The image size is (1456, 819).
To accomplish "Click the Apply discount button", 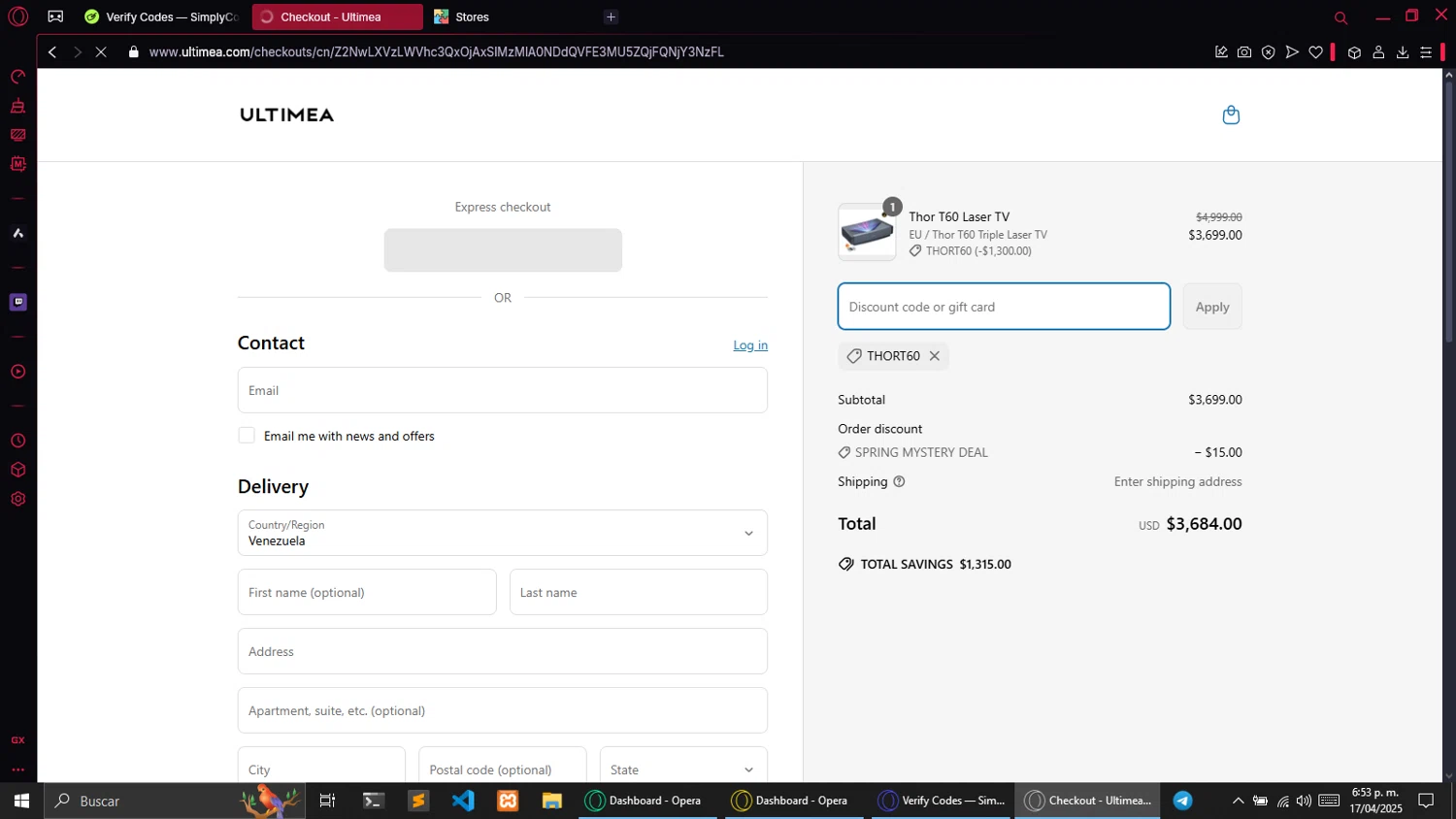I will pyautogui.click(x=1212, y=307).
